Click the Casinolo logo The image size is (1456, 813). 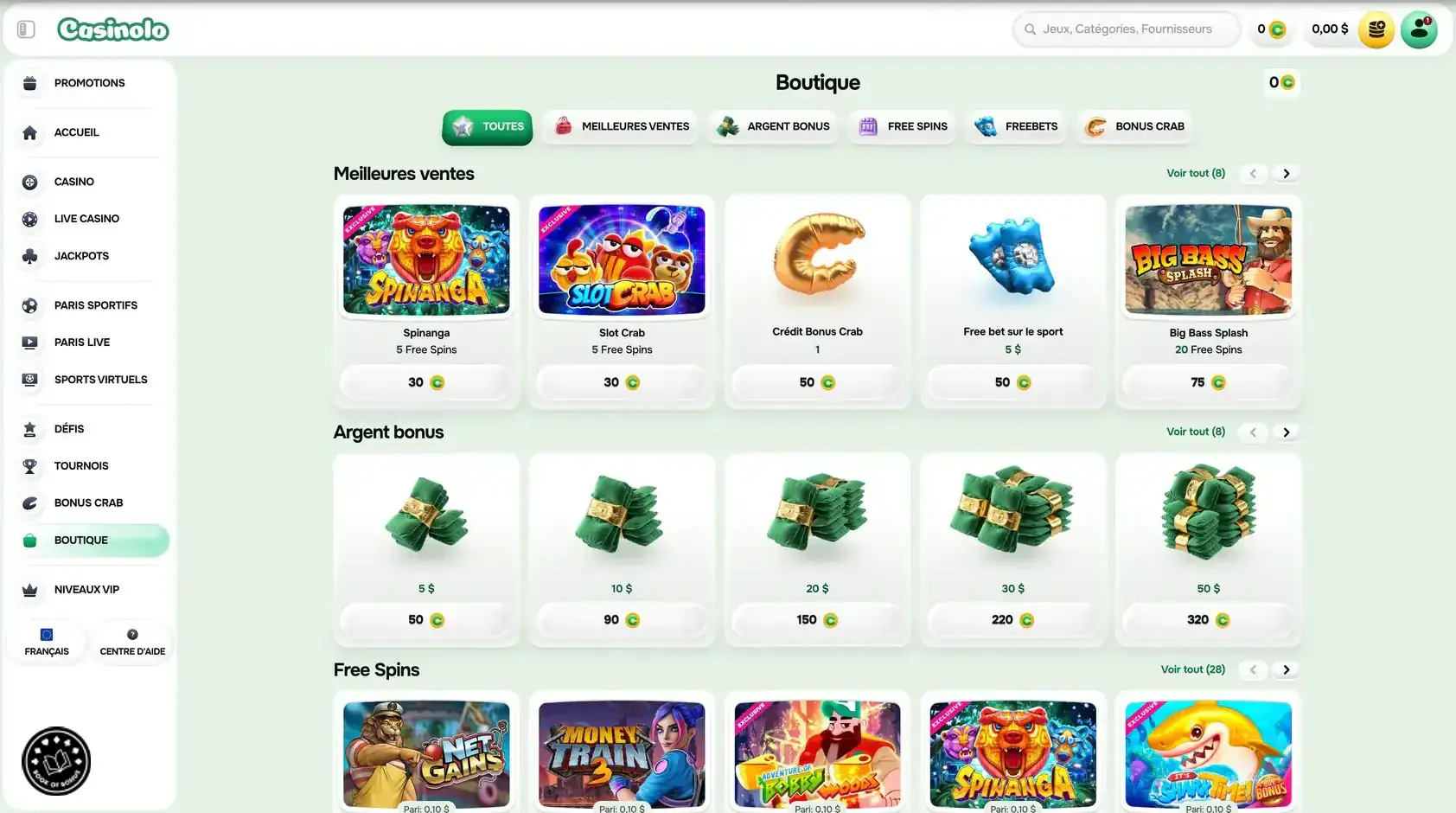tap(113, 29)
